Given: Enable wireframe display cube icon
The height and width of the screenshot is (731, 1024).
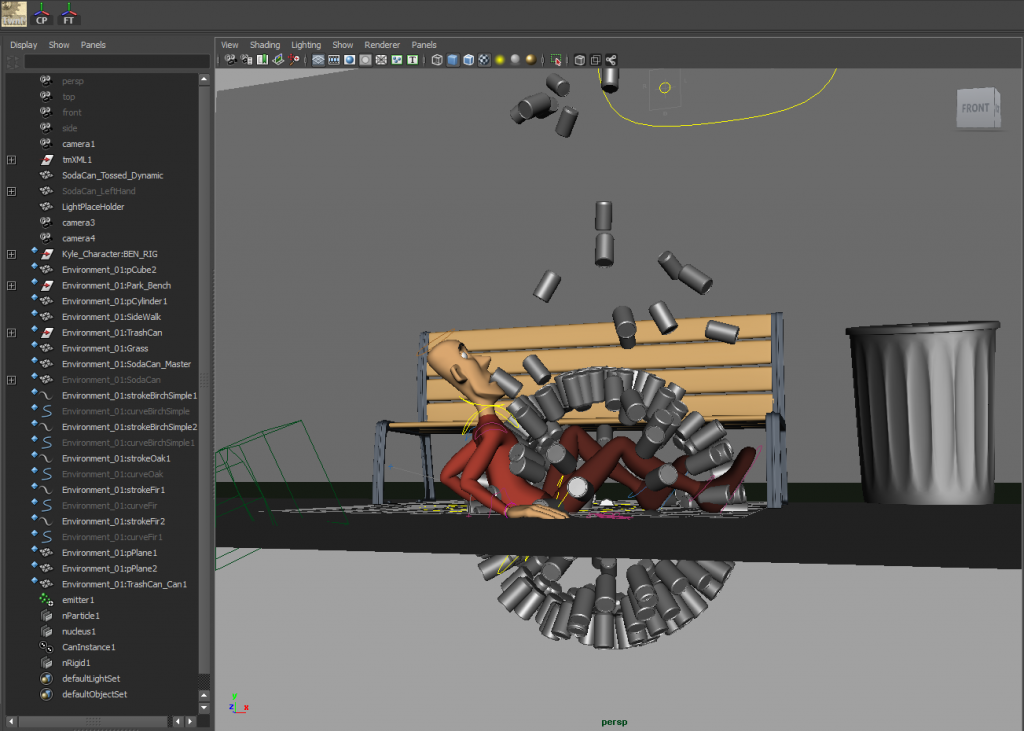Looking at the screenshot, I should (437, 60).
